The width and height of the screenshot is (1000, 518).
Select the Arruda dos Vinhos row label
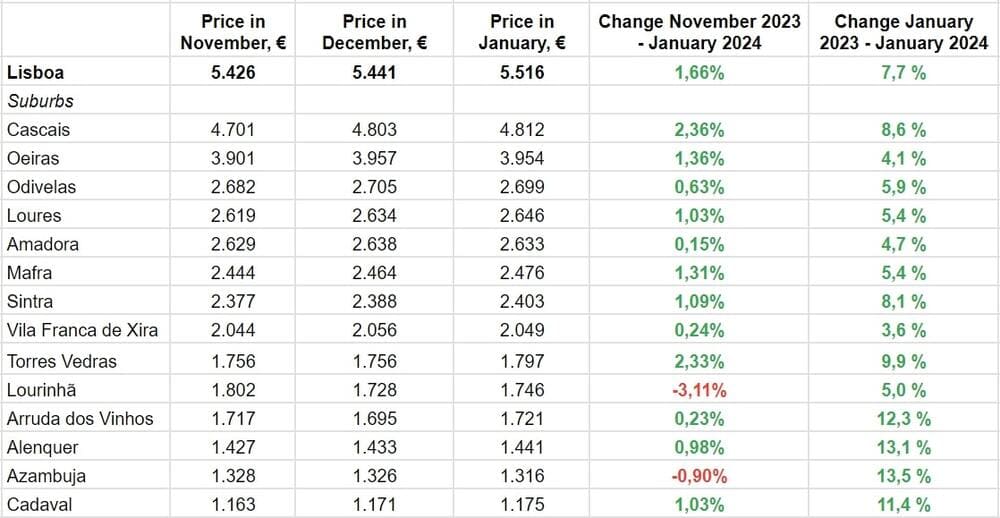tap(80, 418)
